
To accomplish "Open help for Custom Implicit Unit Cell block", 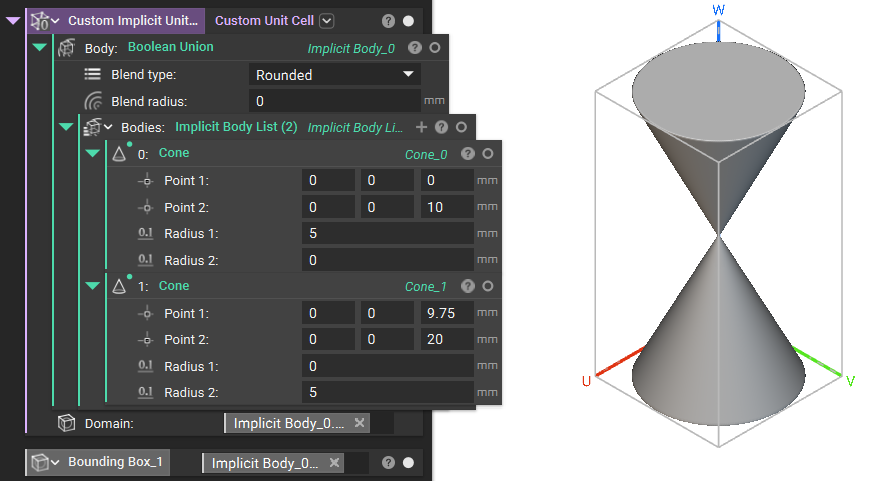I will tap(389, 21).
